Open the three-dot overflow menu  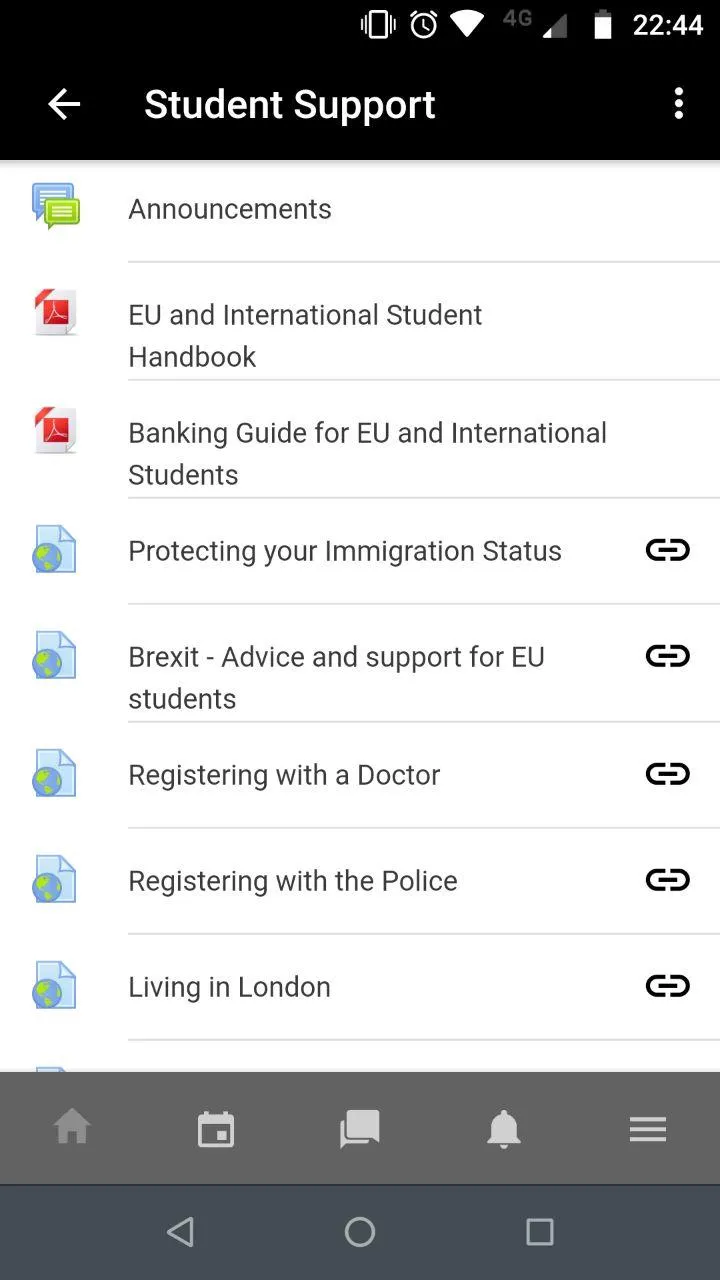point(679,104)
